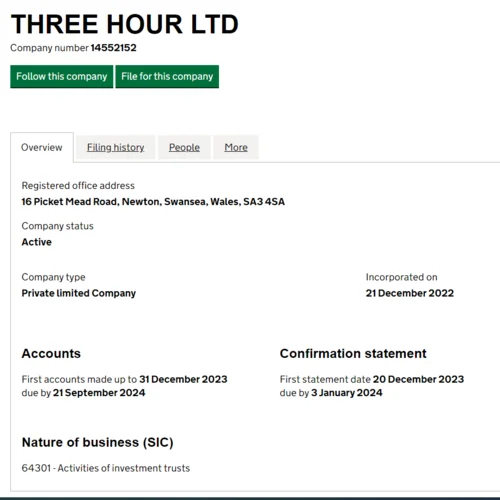Image resolution: width=500 pixels, height=500 pixels.
Task: Click the 16 Picket Mead Road address text
Action: coord(153,202)
